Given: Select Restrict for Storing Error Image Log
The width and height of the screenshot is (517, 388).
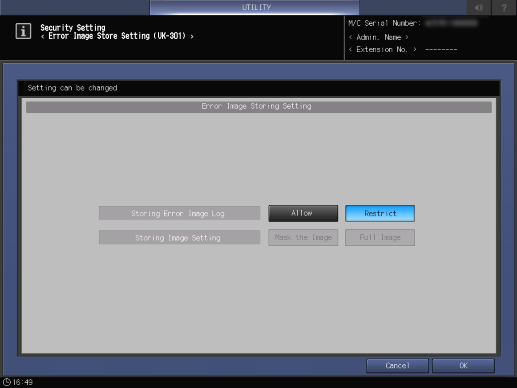Looking at the screenshot, I should coord(380,213).
